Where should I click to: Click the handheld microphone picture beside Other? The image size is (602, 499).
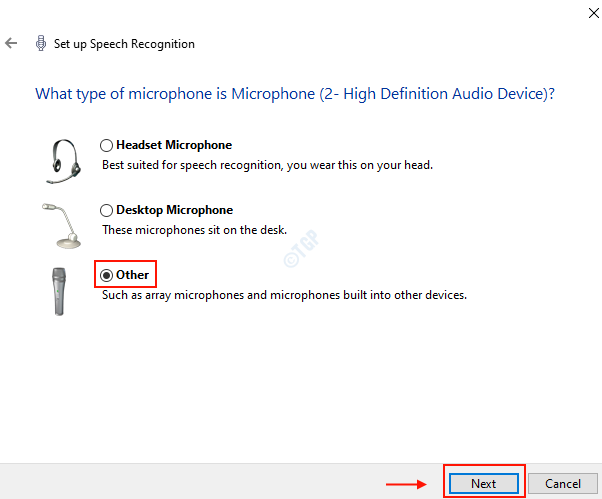click(x=59, y=291)
